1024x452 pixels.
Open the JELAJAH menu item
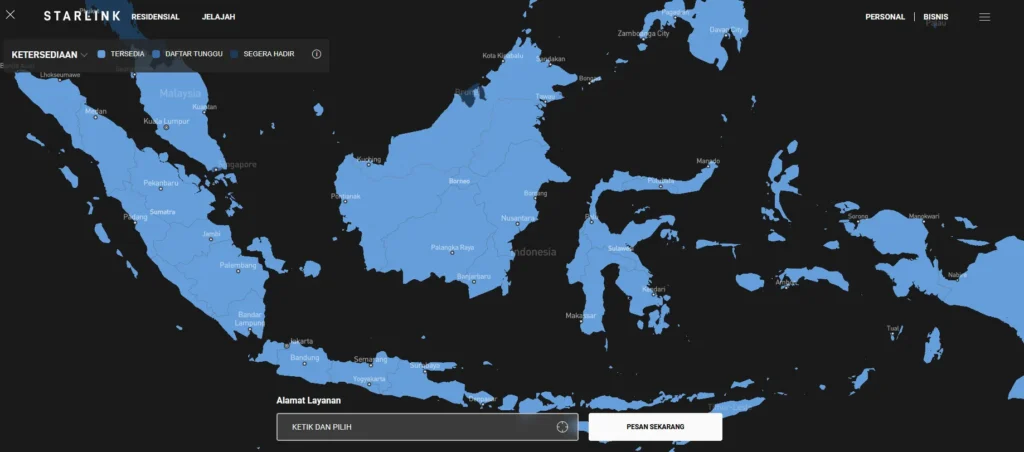coord(218,17)
